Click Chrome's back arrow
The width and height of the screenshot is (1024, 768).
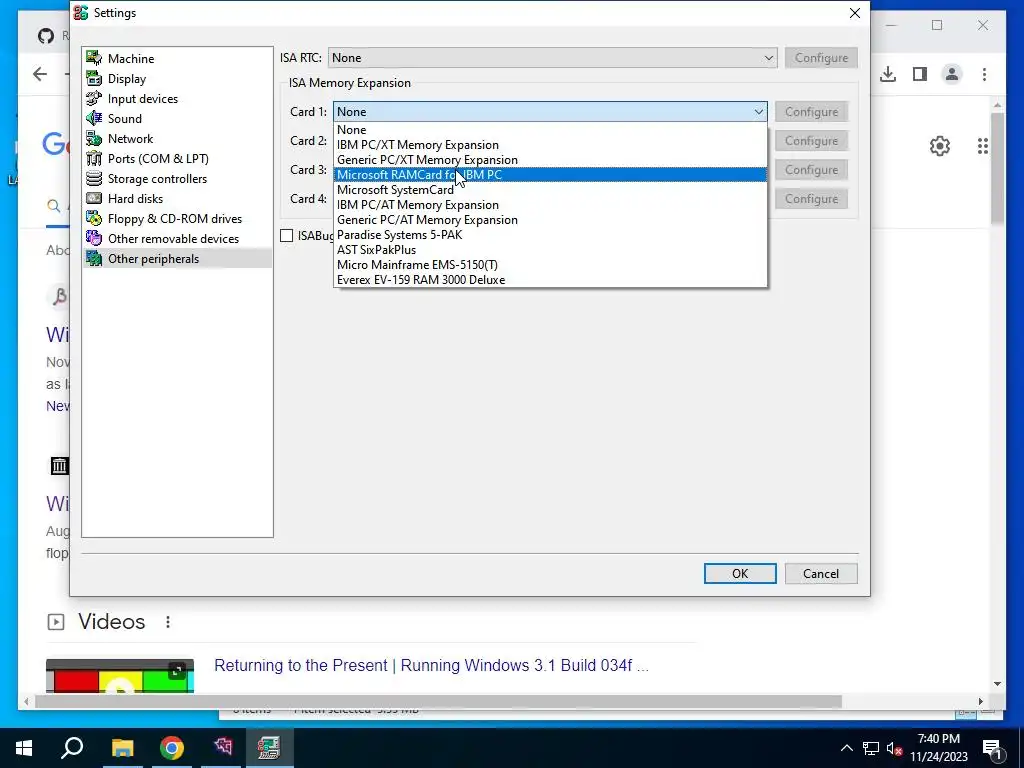click(x=40, y=74)
